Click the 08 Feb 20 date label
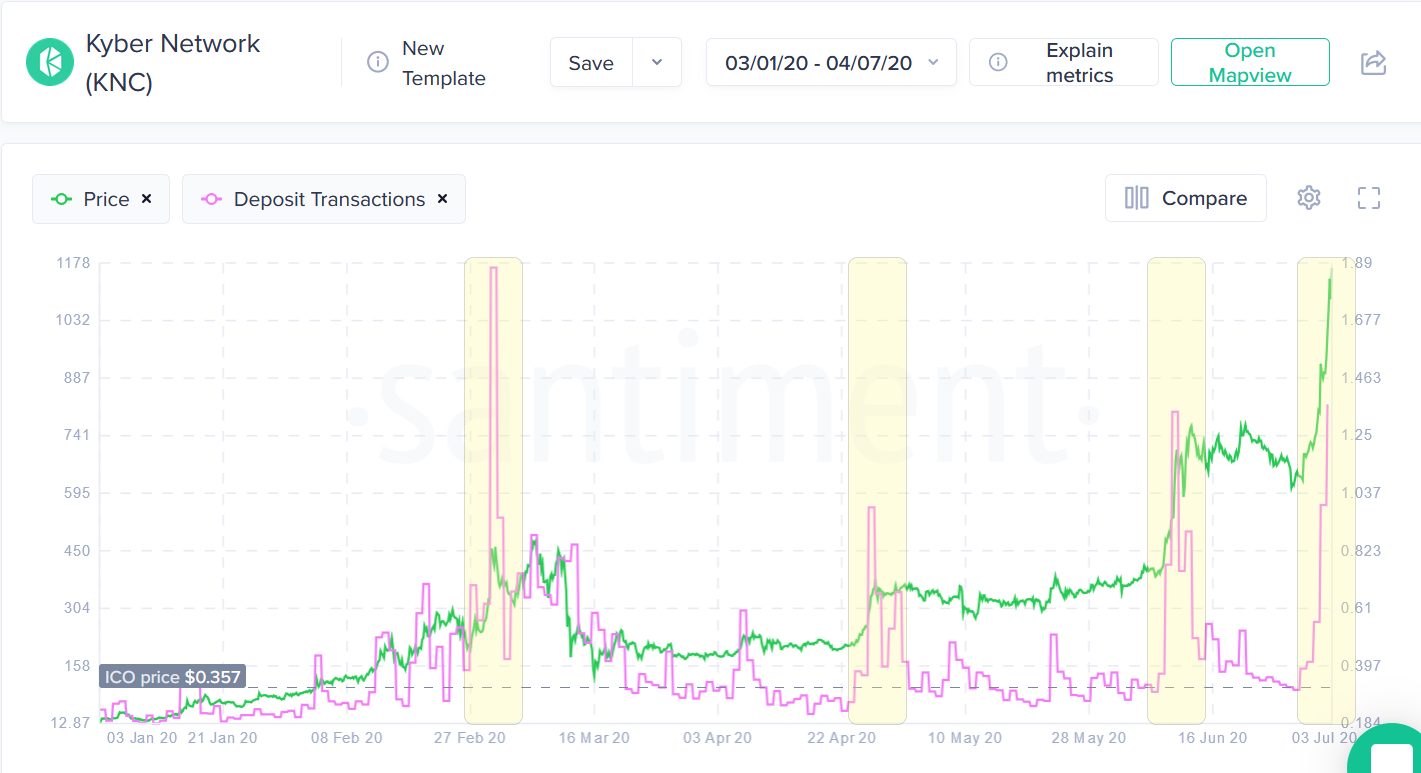The width and height of the screenshot is (1421, 773). [346, 739]
